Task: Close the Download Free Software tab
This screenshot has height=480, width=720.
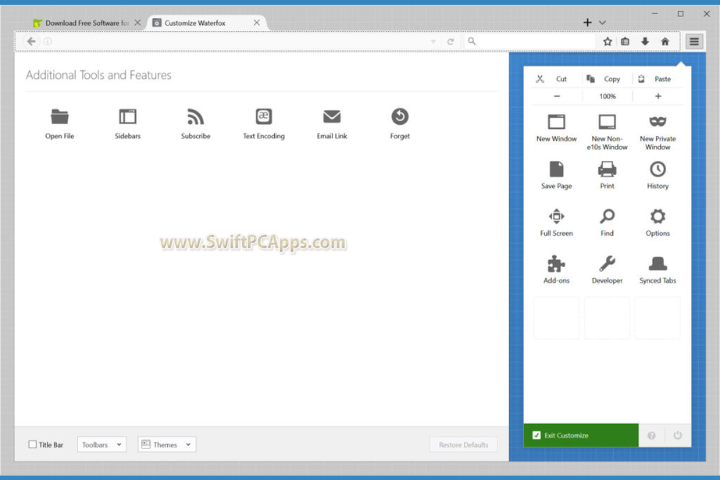Action: pos(137,23)
